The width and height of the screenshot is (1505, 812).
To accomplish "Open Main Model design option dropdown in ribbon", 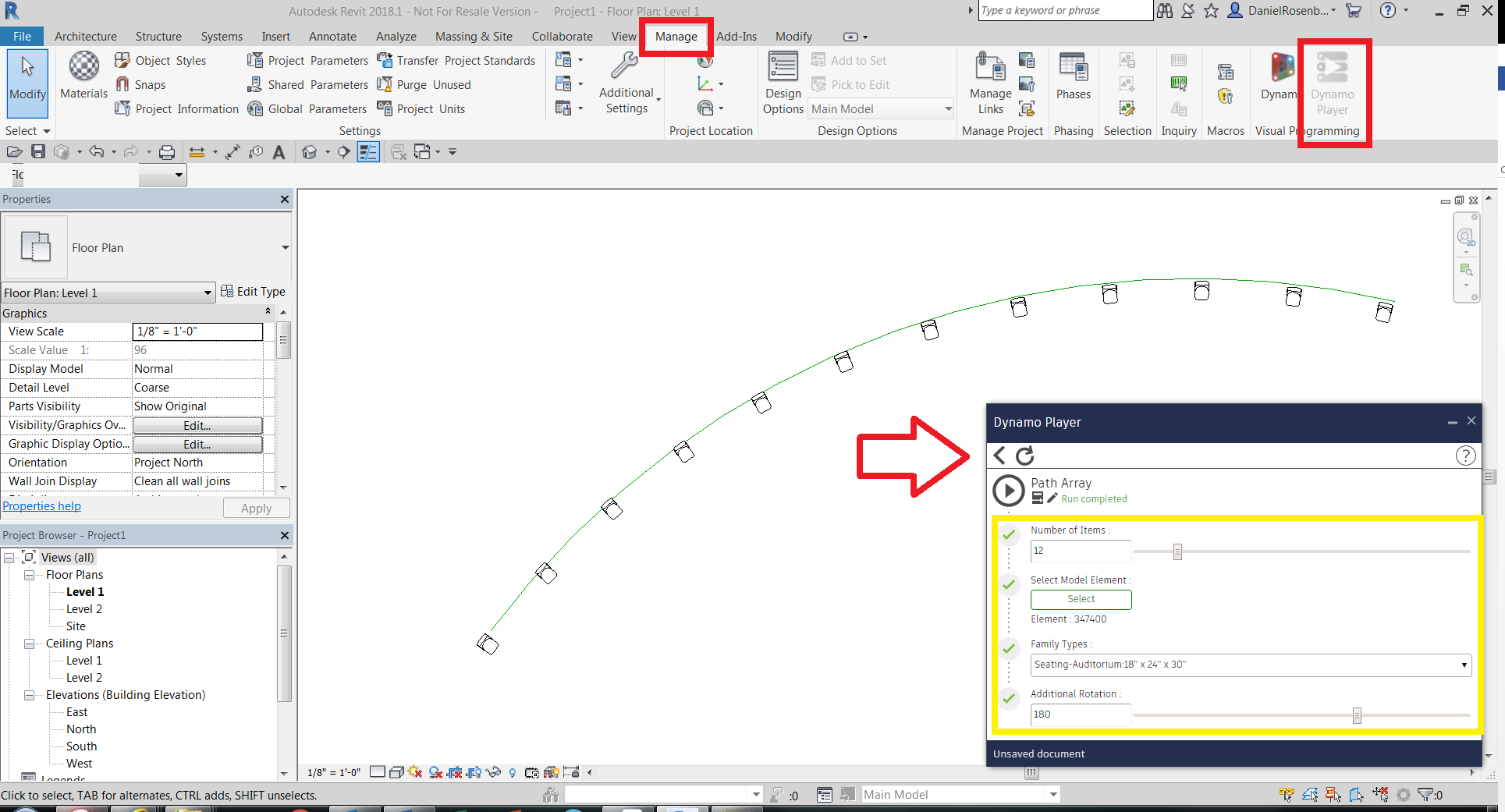I will point(881,109).
